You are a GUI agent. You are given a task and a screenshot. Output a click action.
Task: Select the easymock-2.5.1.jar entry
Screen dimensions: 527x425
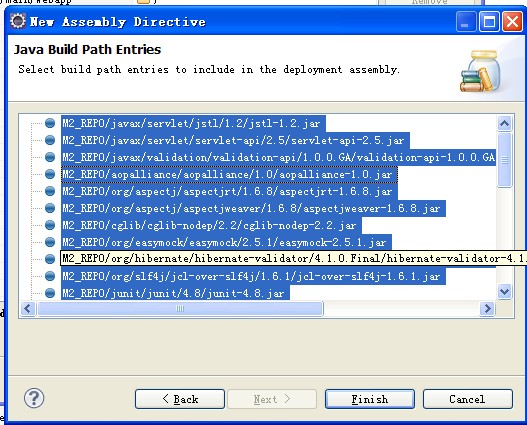(x=226, y=243)
